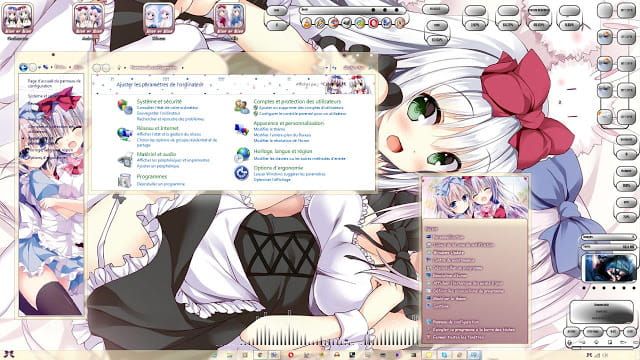Launch Opera from the red O launcher icon
The height and width of the screenshot is (360, 640).
coord(373,23)
